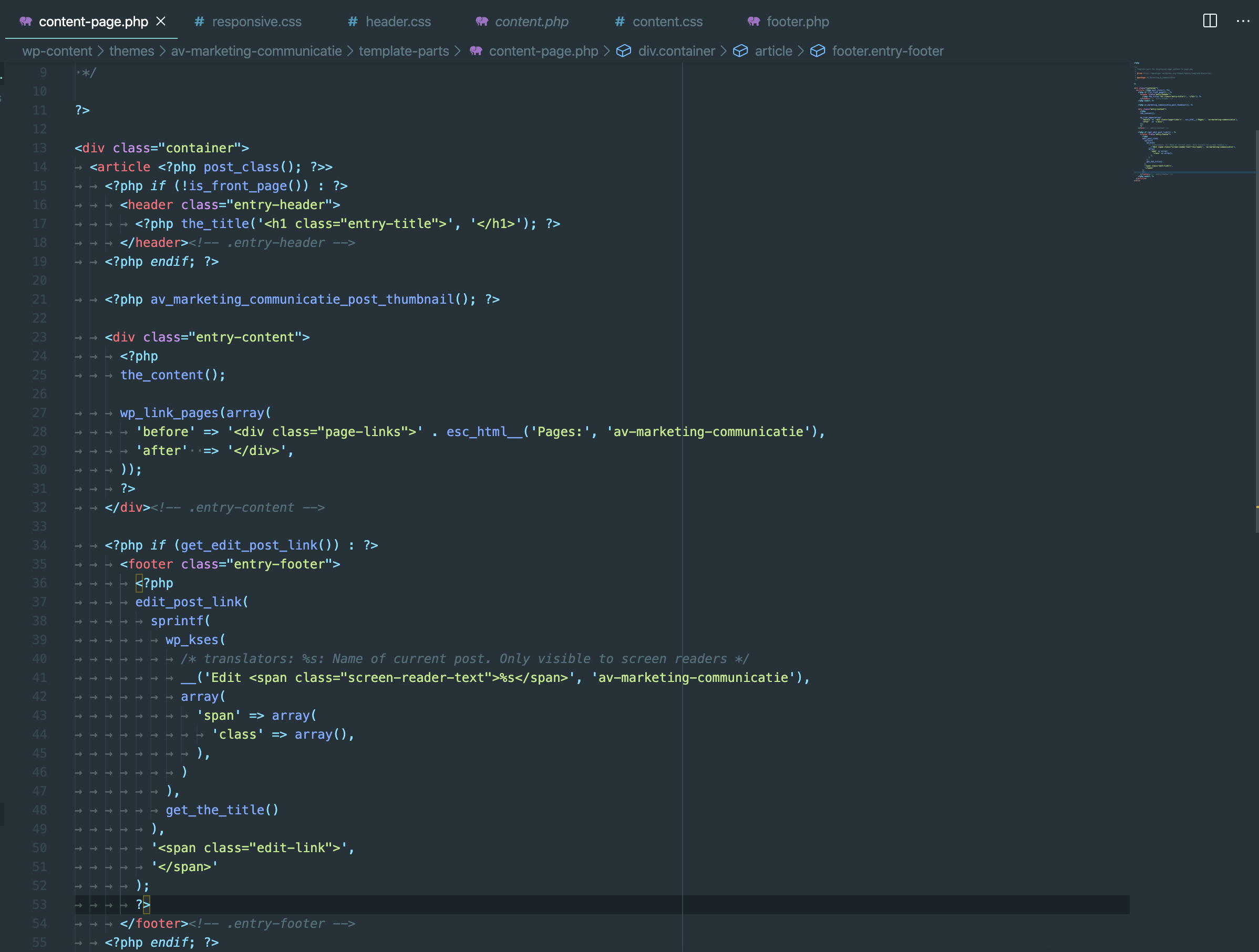Click get_the_title() on line 48
This screenshot has width=1259, height=952.
222,810
